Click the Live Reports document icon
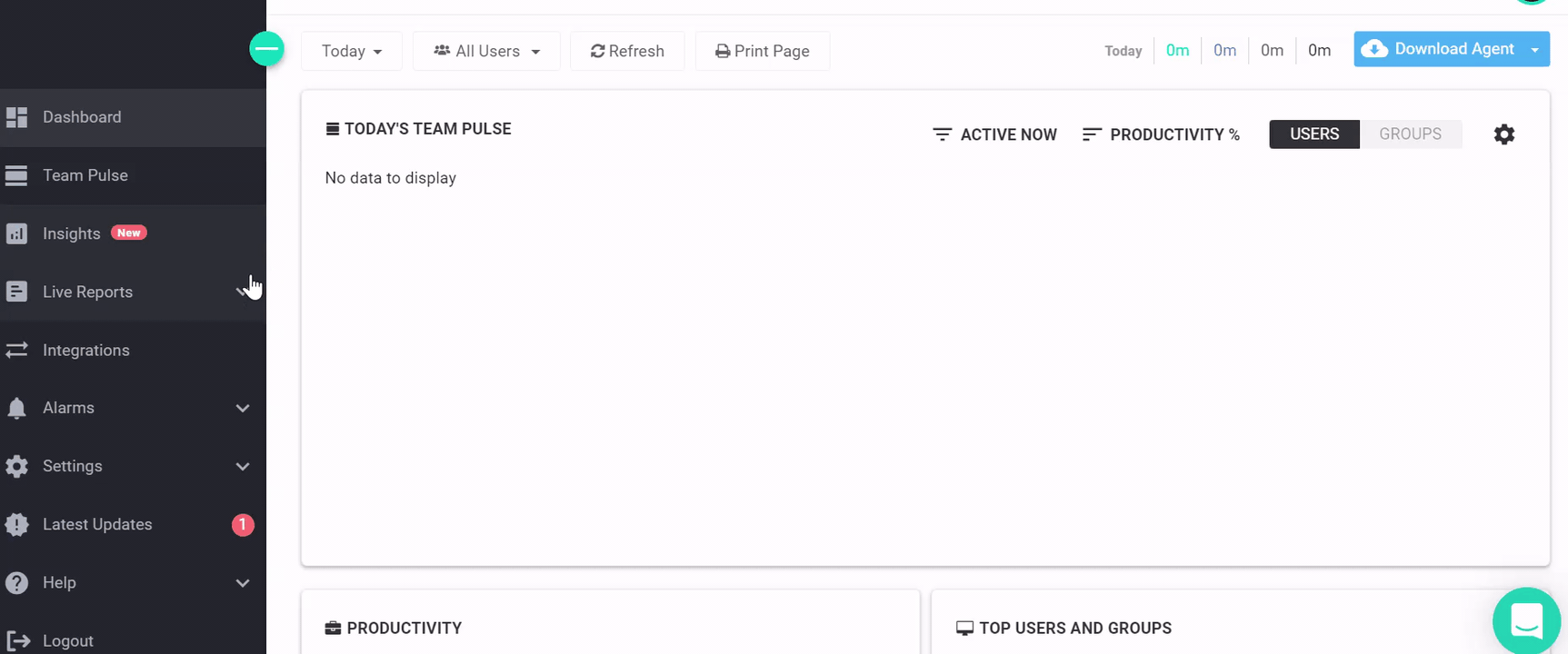The width and height of the screenshot is (1568, 654). (16, 292)
